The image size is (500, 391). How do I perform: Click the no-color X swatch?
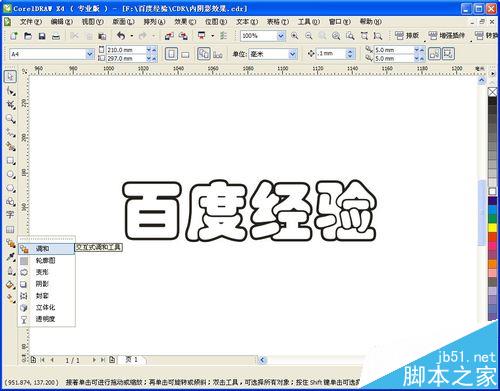click(492, 92)
